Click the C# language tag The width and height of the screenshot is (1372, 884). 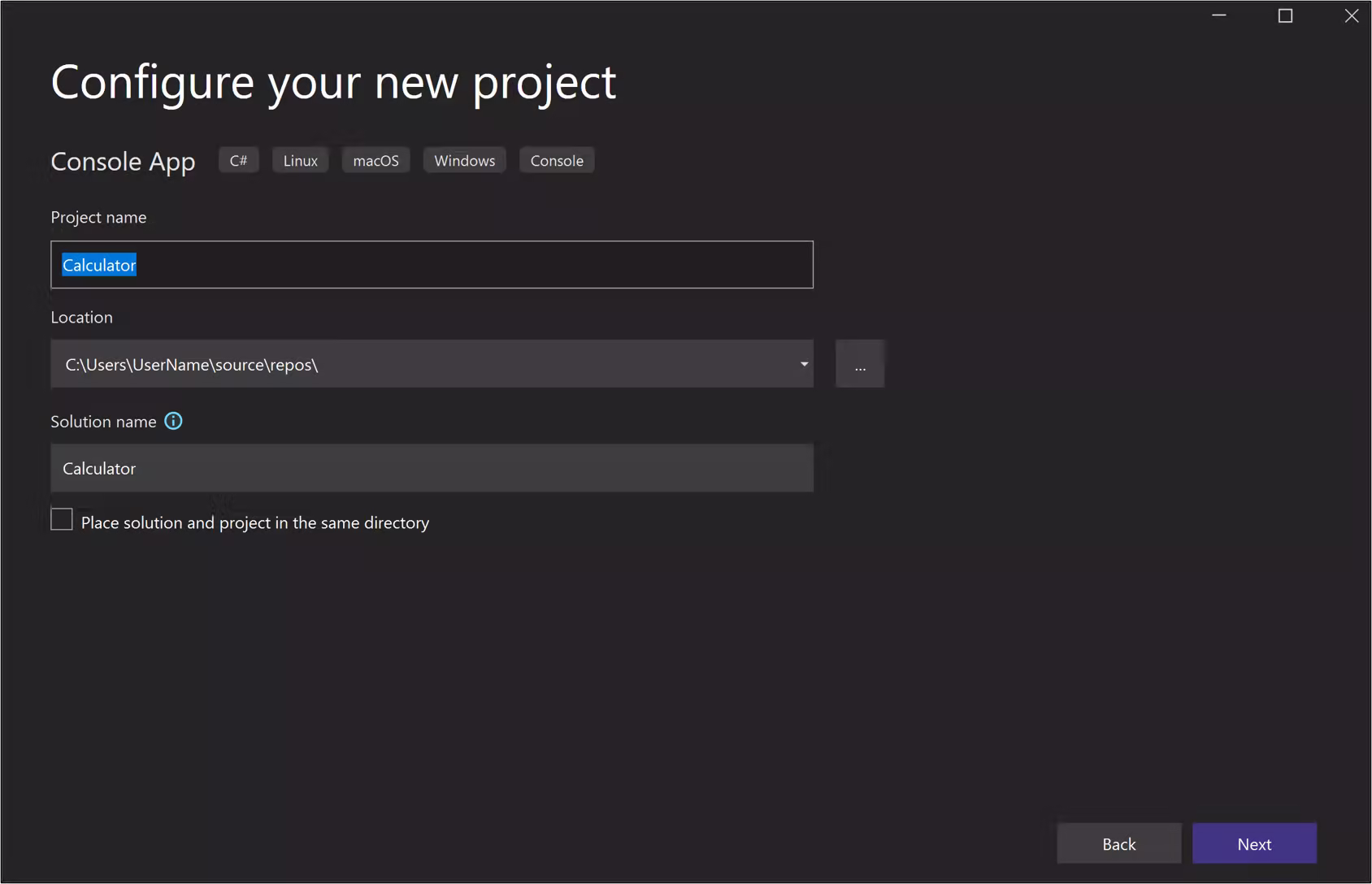pyautogui.click(x=238, y=161)
